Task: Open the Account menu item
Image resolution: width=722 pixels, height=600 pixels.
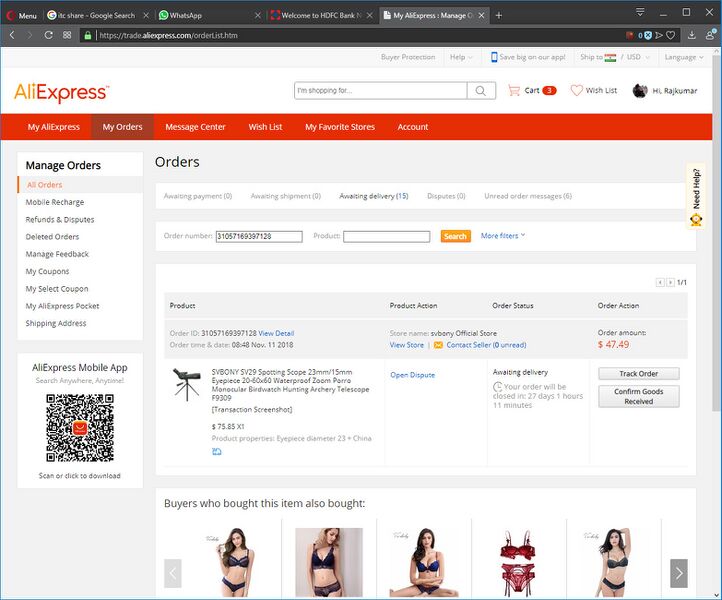Action: pyautogui.click(x=413, y=127)
